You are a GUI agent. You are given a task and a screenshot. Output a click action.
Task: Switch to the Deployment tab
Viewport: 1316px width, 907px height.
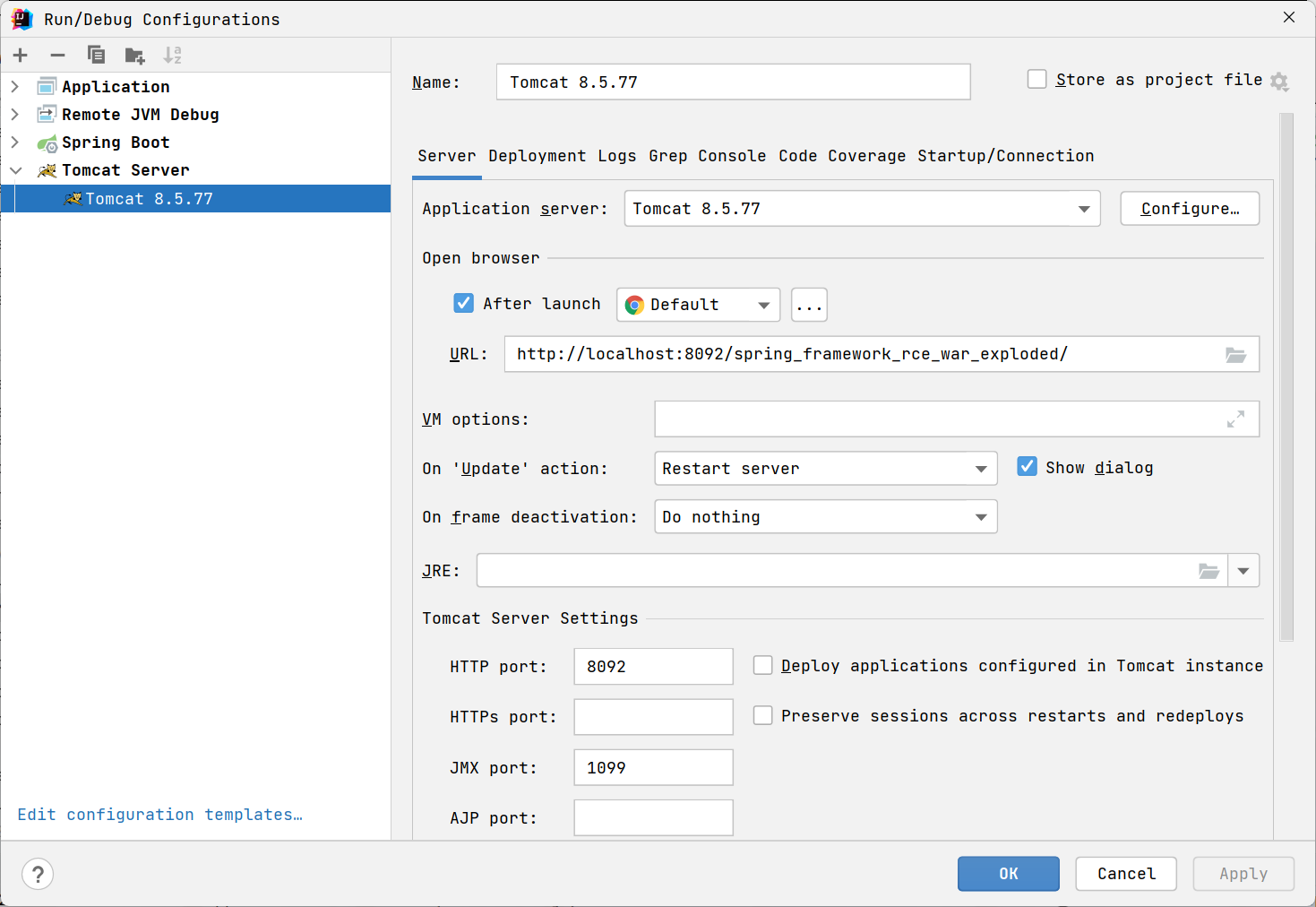pos(537,156)
